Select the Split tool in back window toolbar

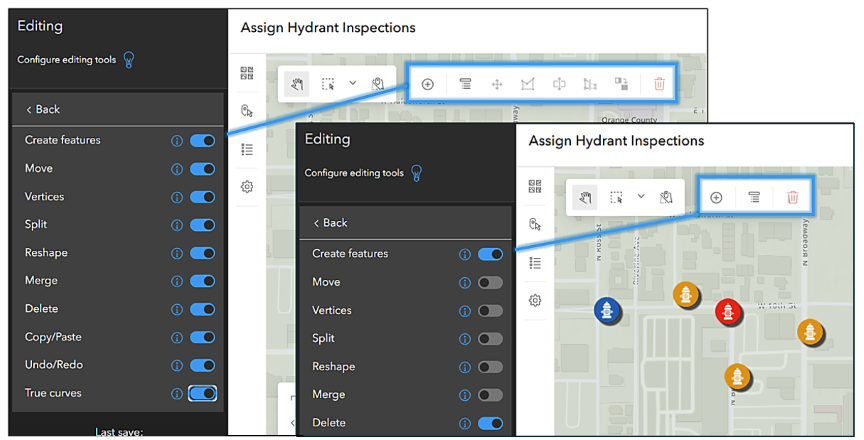click(559, 84)
